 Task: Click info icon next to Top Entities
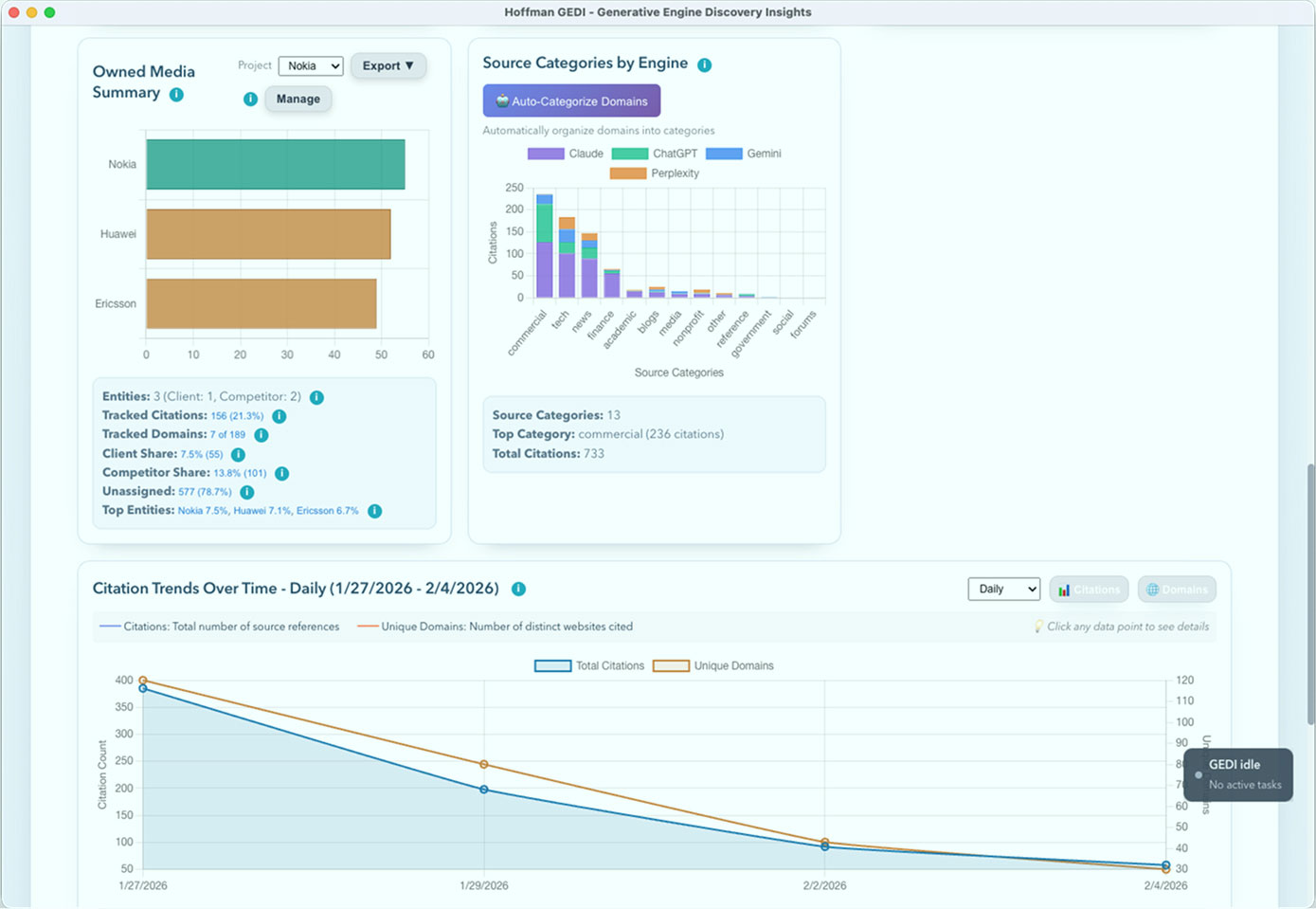click(x=374, y=511)
